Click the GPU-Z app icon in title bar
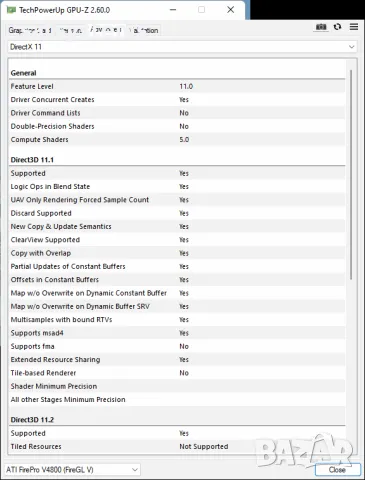The height and width of the screenshot is (480, 365). pyautogui.click(x=11, y=10)
